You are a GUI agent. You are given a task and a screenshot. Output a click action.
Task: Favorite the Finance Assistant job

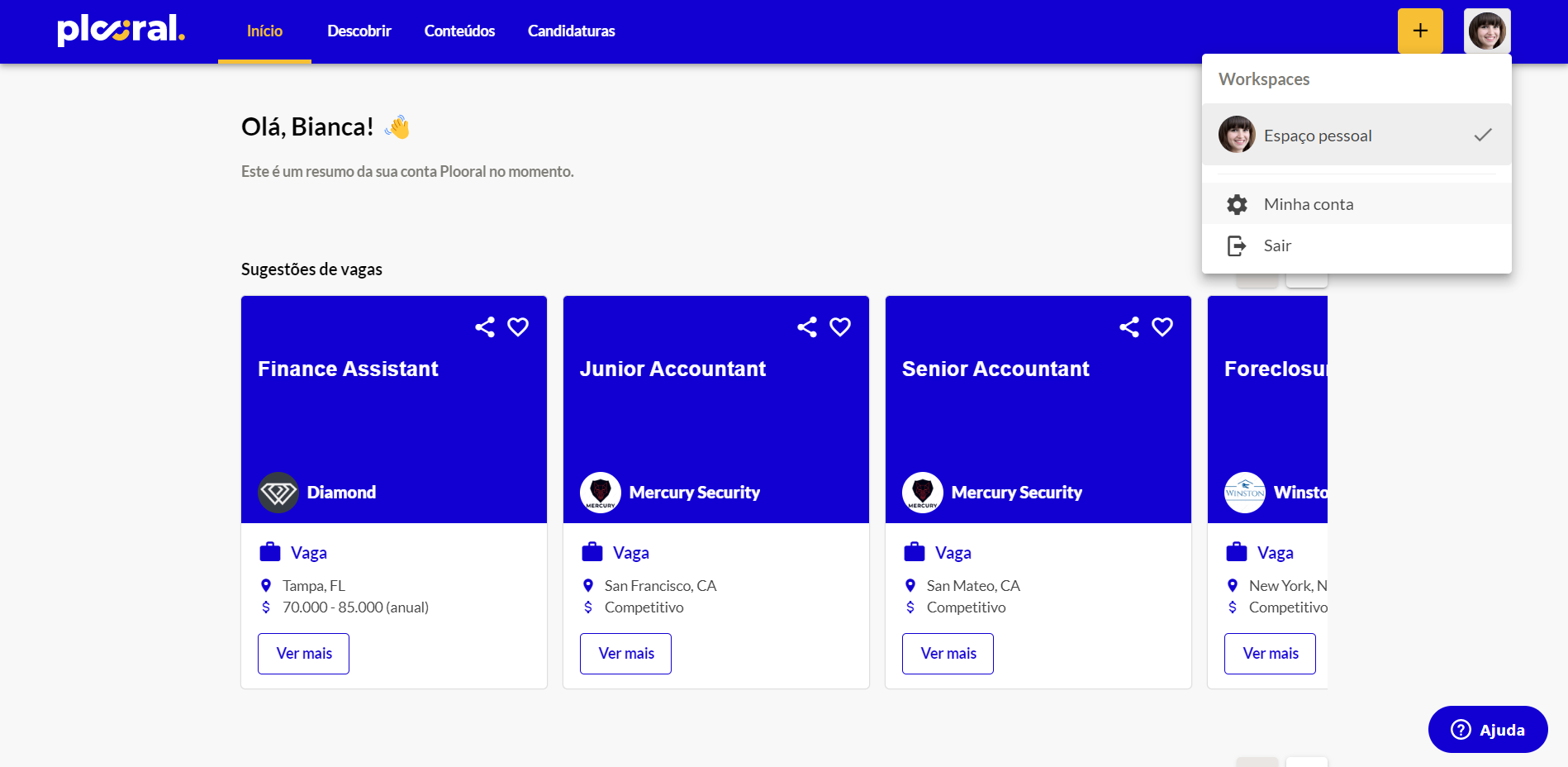point(518,327)
